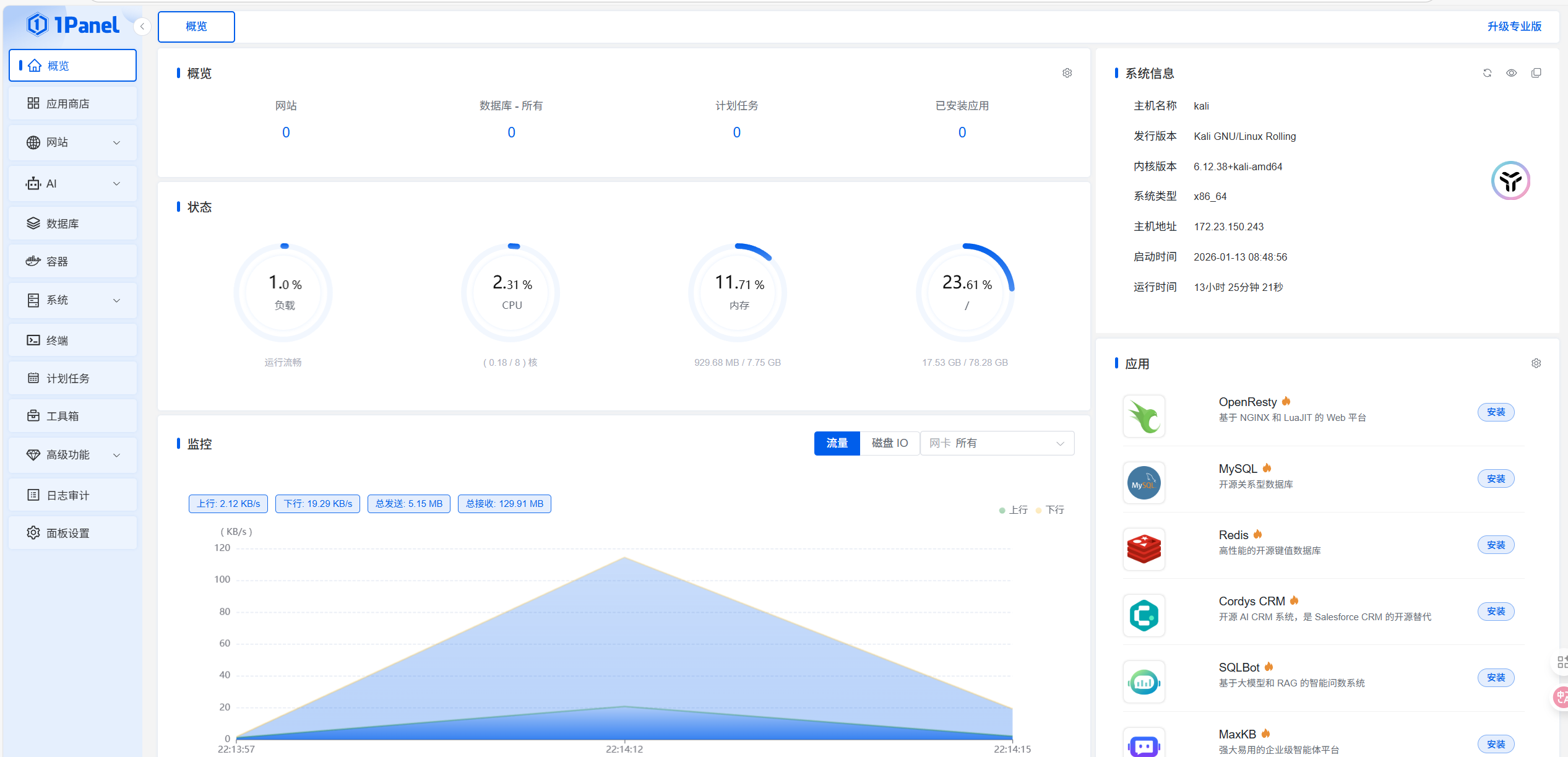Collapse the sidebar with arrow button
The image size is (1568, 757).
(142, 27)
